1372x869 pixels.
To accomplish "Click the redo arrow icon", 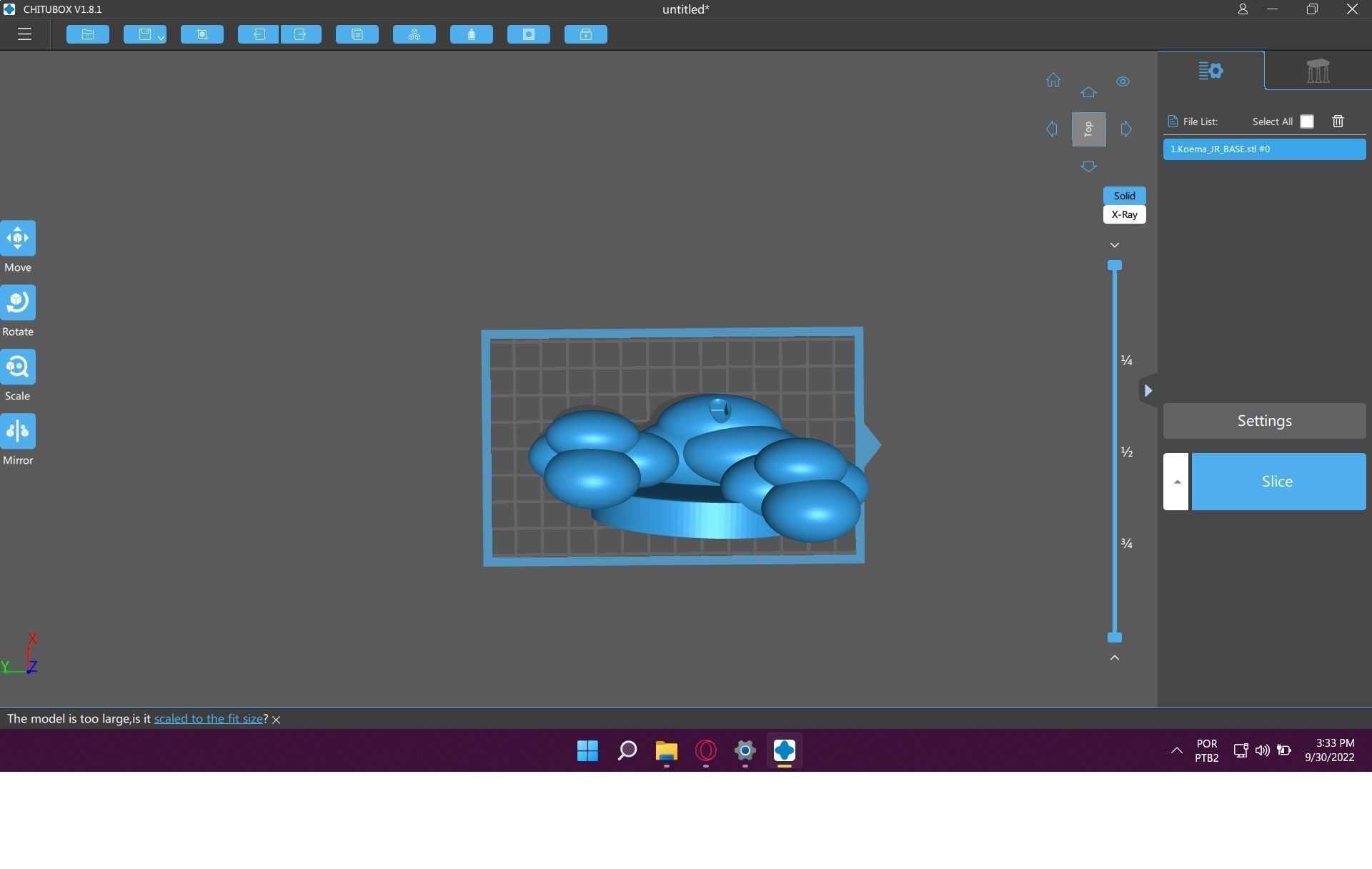I will (x=301, y=34).
